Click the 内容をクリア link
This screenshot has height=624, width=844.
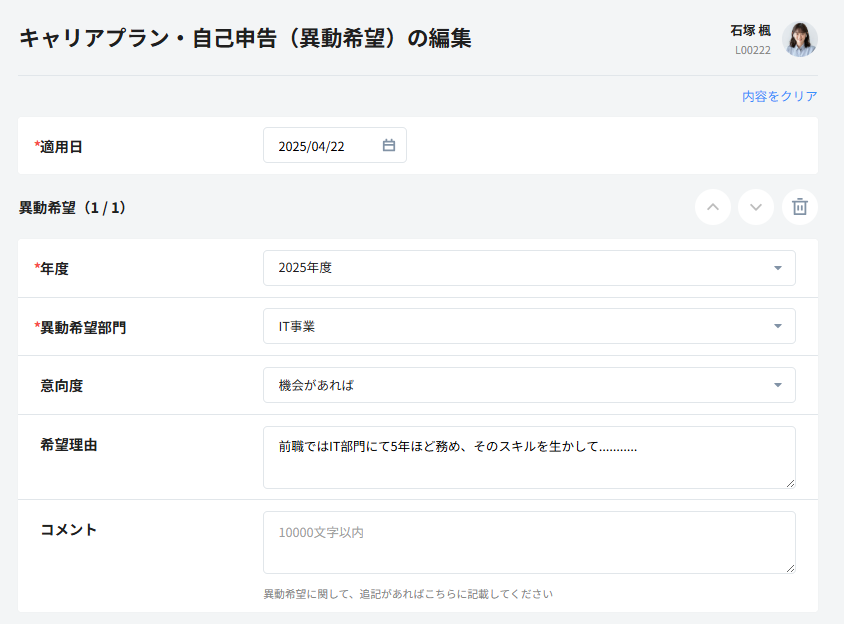coord(779,96)
